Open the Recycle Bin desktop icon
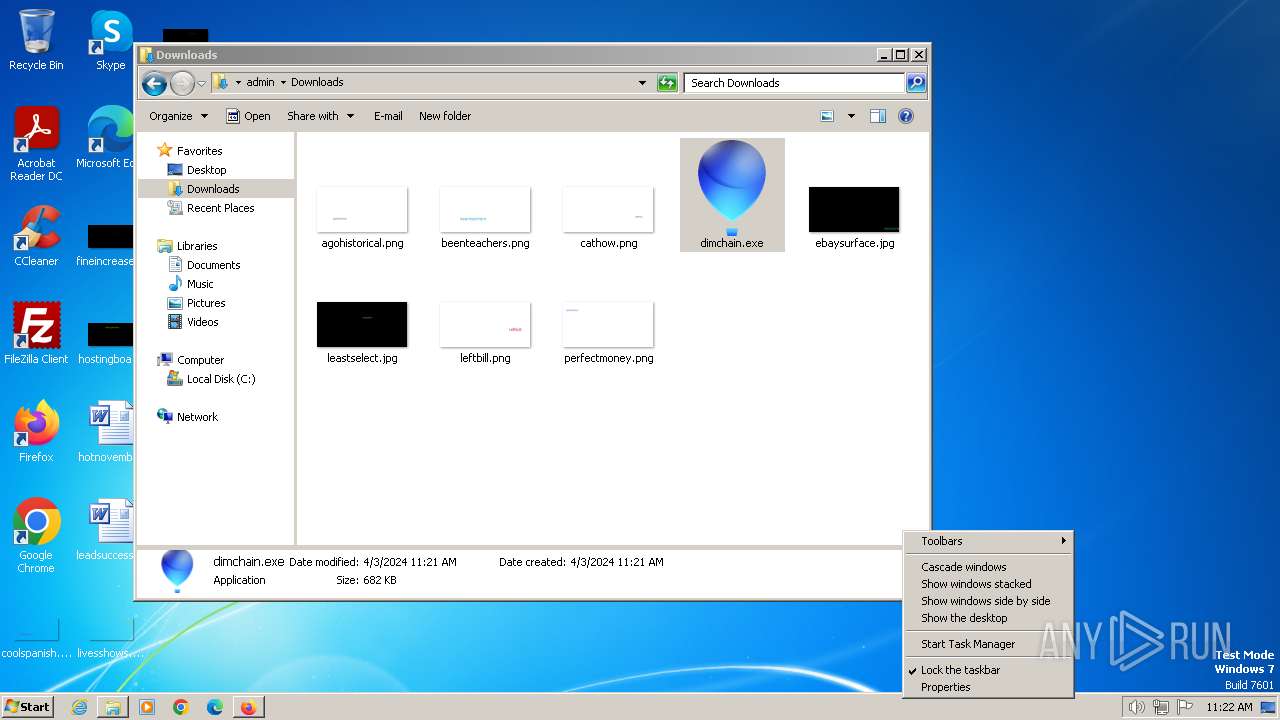Image resolution: width=1280 pixels, height=720 pixels. (36, 40)
